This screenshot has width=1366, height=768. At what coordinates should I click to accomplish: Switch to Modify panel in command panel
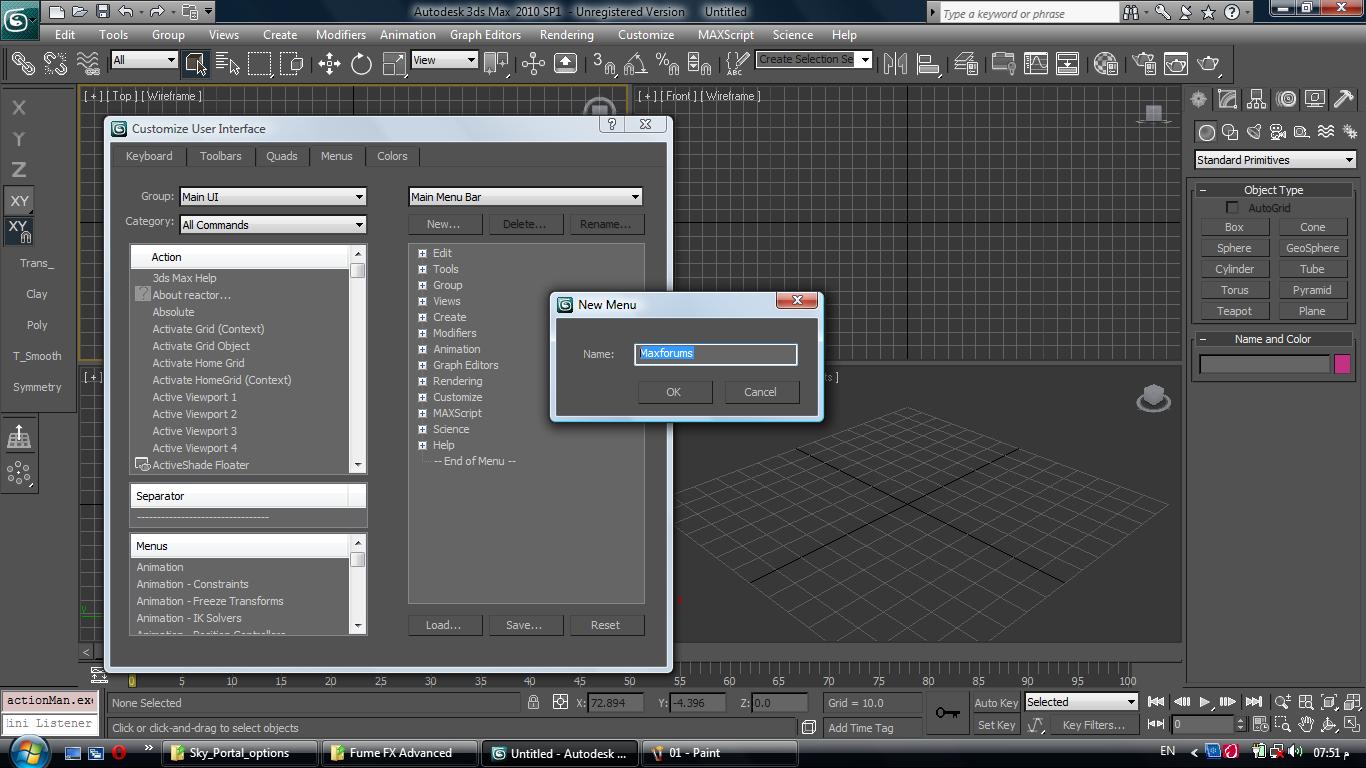coord(1227,99)
